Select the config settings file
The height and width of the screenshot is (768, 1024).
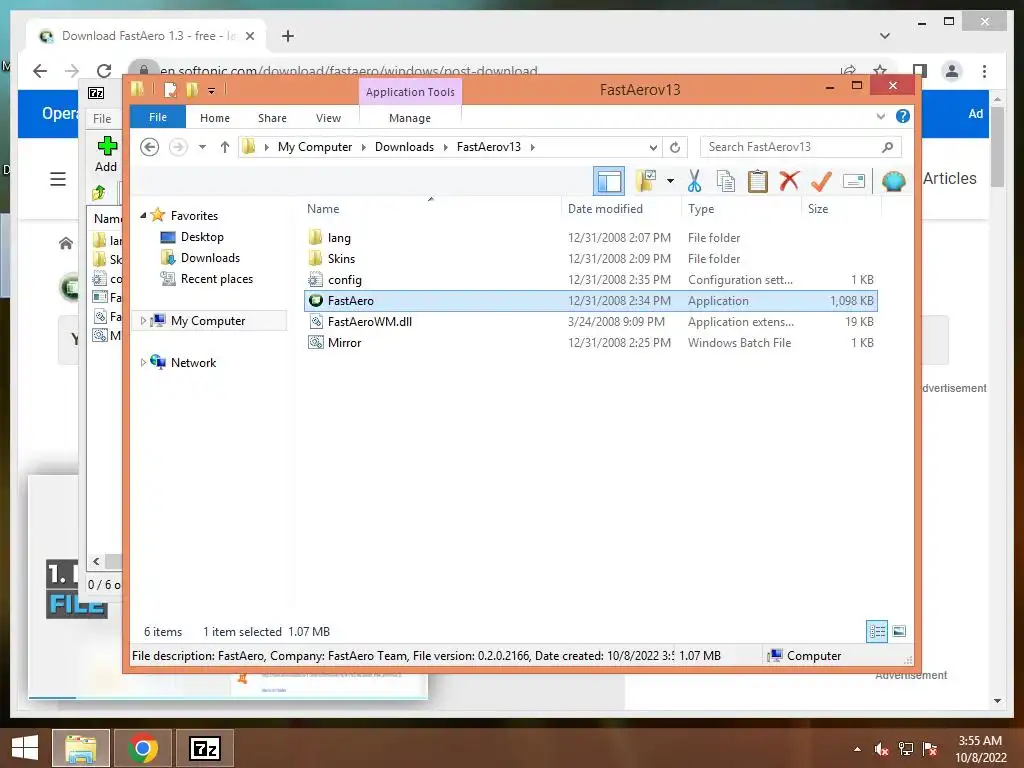point(591,280)
